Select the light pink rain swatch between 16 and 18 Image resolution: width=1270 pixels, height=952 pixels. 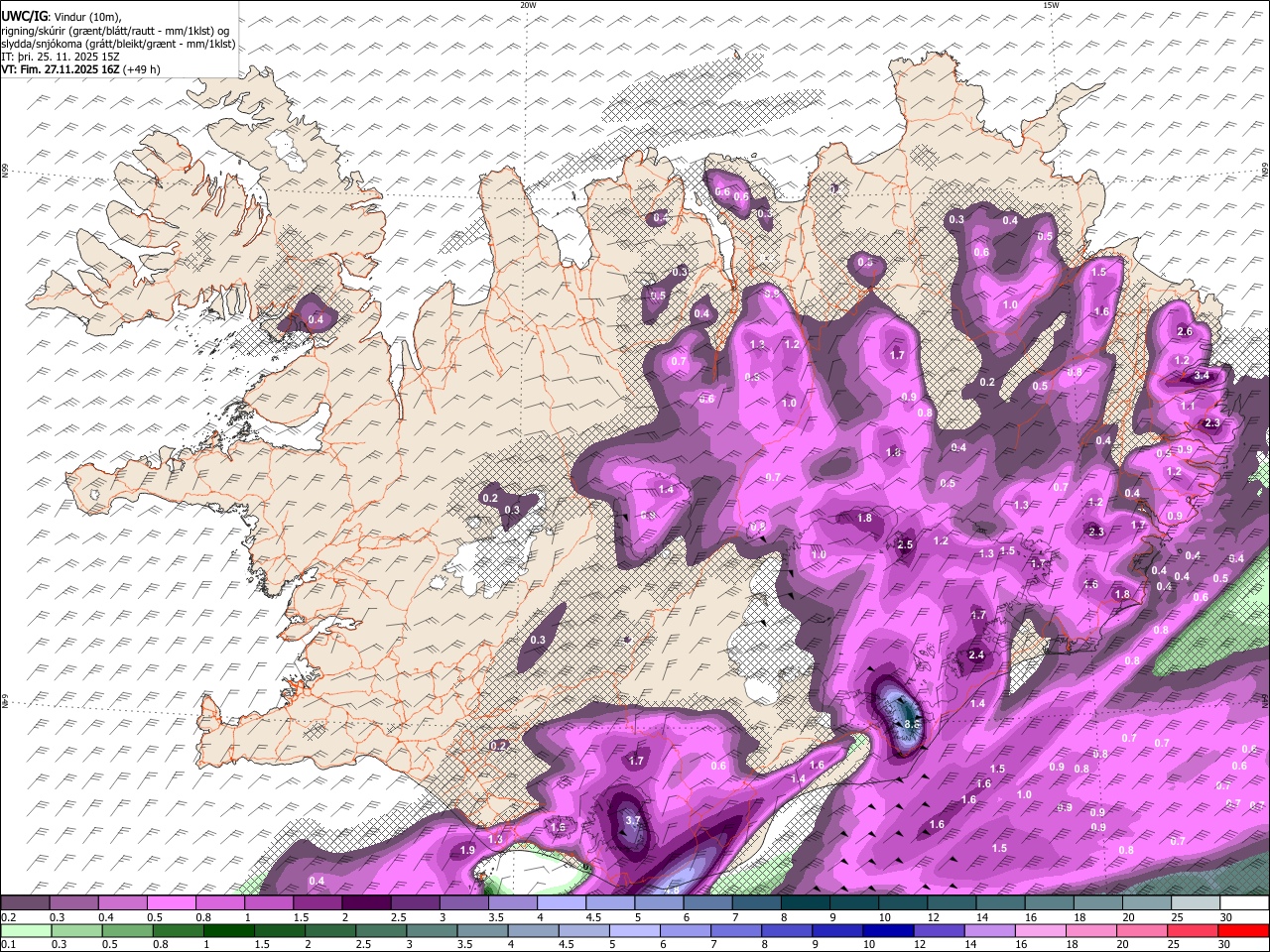pos(1040,930)
